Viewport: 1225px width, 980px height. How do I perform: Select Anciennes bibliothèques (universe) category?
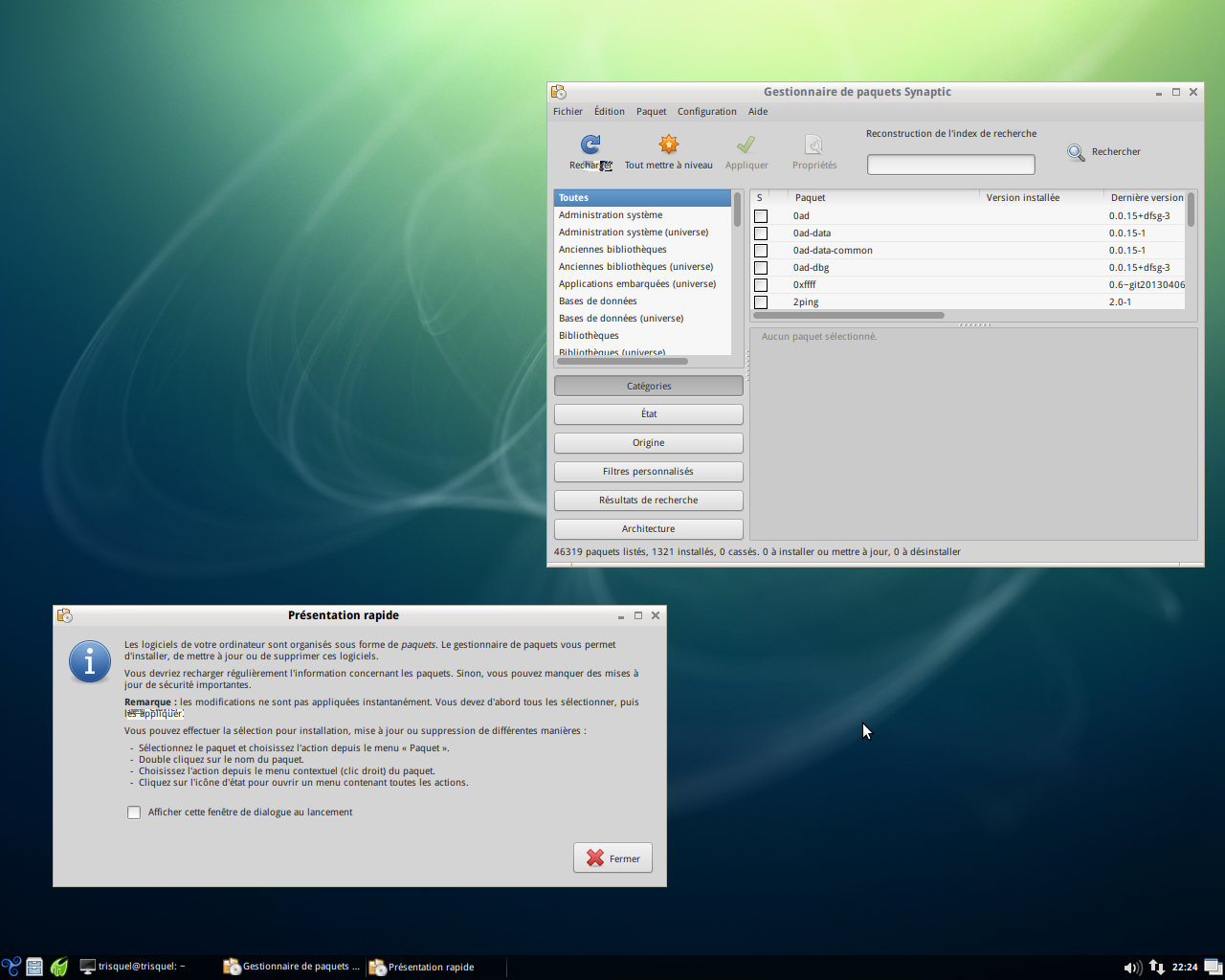642,267
